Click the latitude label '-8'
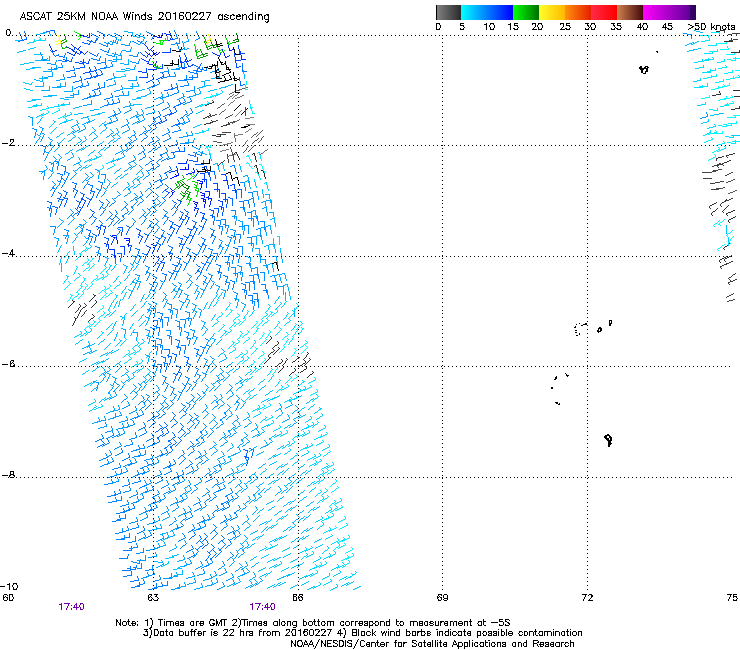The height and width of the screenshot is (650, 740). (8, 475)
